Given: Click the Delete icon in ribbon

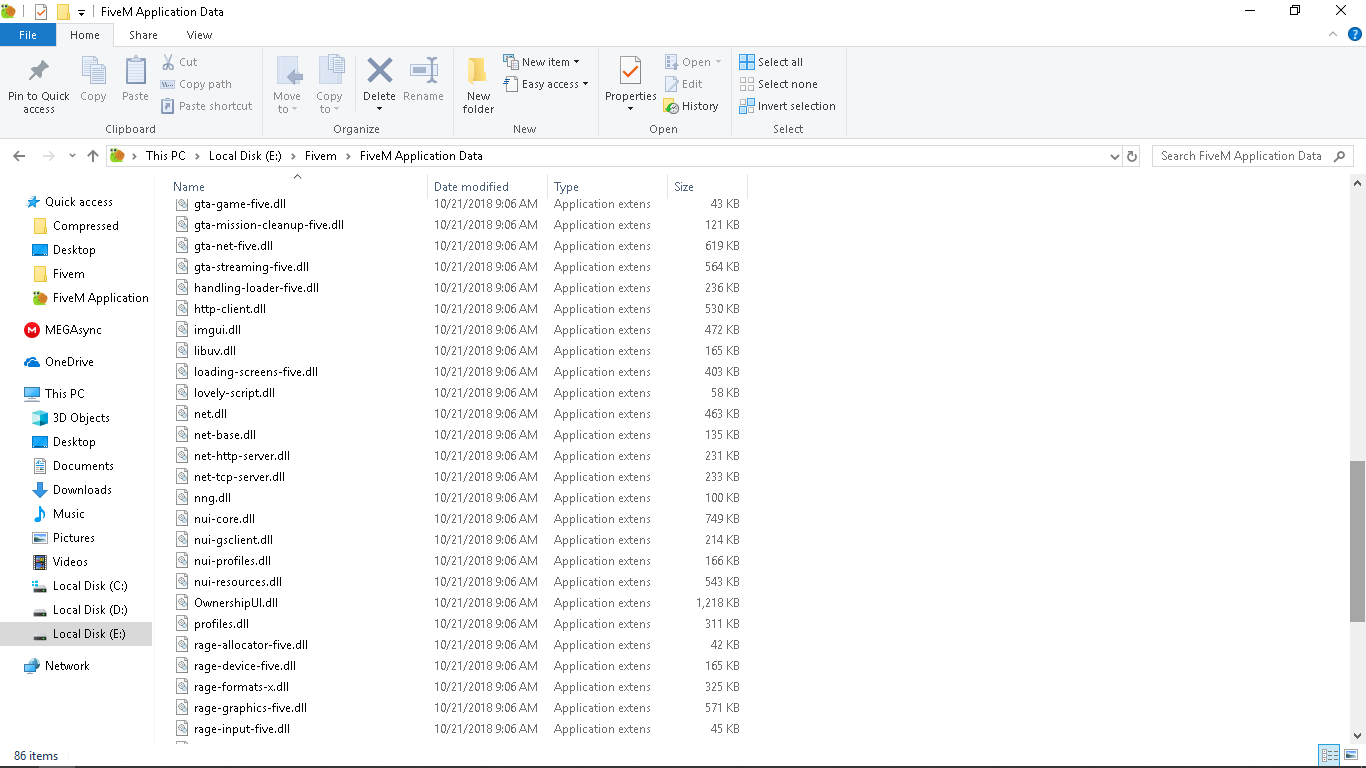Looking at the screenshot, I should pos(379,73).
